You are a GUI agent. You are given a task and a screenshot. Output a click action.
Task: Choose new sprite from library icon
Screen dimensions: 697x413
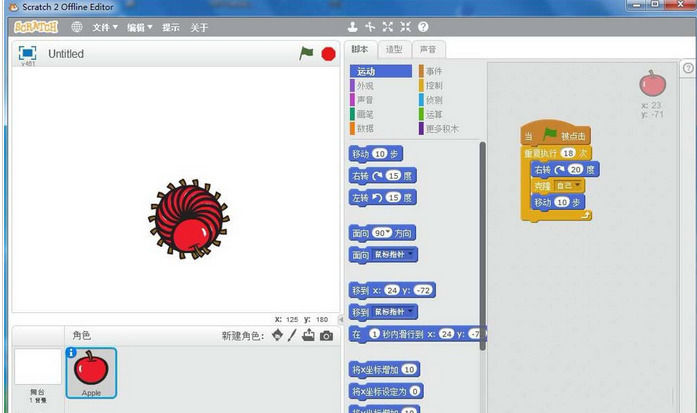pyautogui.click(x=277, y=335)
